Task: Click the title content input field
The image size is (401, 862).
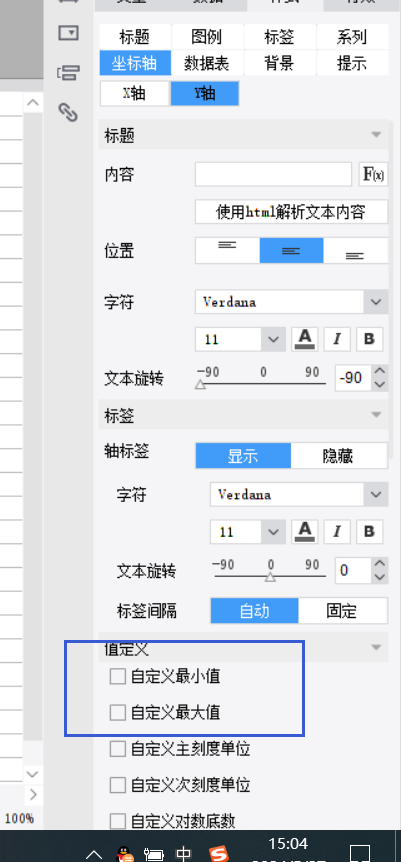Action: tap(273, 175)
